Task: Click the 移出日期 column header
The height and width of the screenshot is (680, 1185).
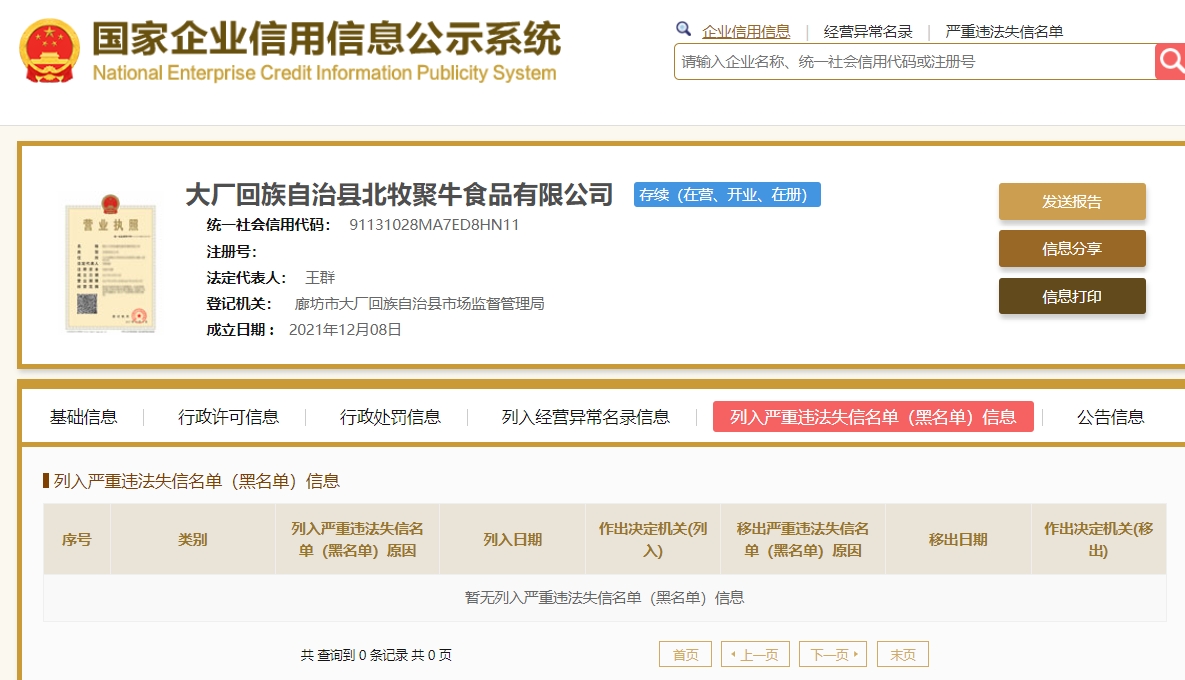Action: pyautogui.click(x=958, y=539)
